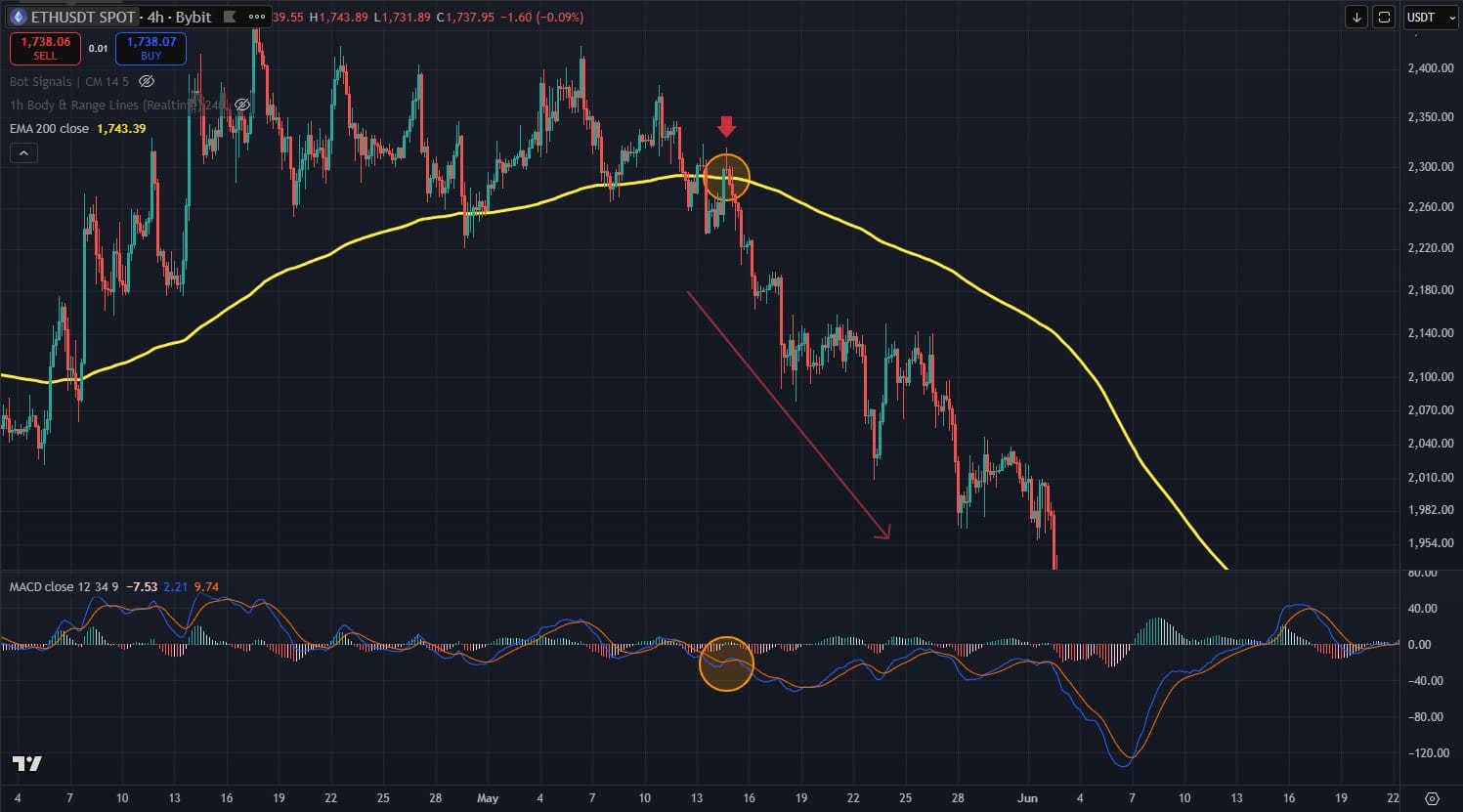Select the 1h Body & Range Lines legend
Viewport: 1463px width, 812px height.
coord(119,105)
